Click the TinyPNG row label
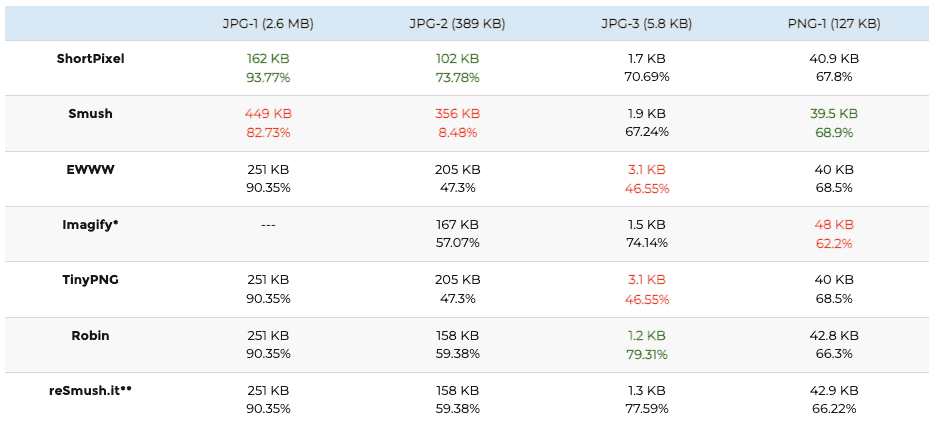Viewport: 932px width, 432px height. 90,279
